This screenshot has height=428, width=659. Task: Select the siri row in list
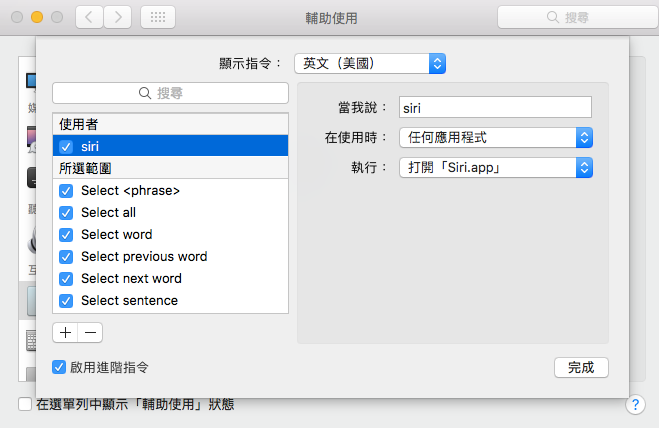tap(170, 146)
